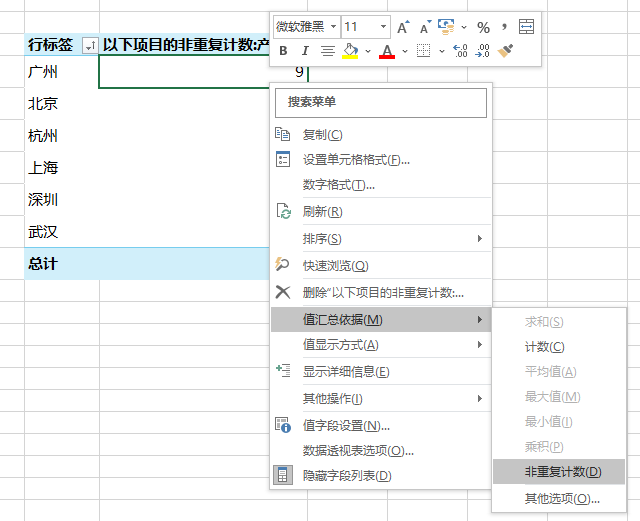Viewport: 640px width, 521px height.
Task: Apply yellow fill color to cell
Action: click(350, 51)
